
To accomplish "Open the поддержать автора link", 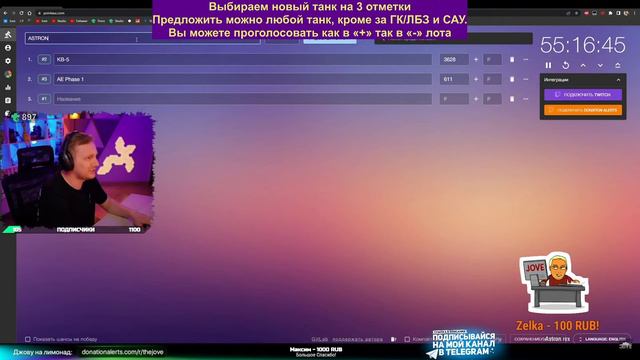I will click(357, 339).
